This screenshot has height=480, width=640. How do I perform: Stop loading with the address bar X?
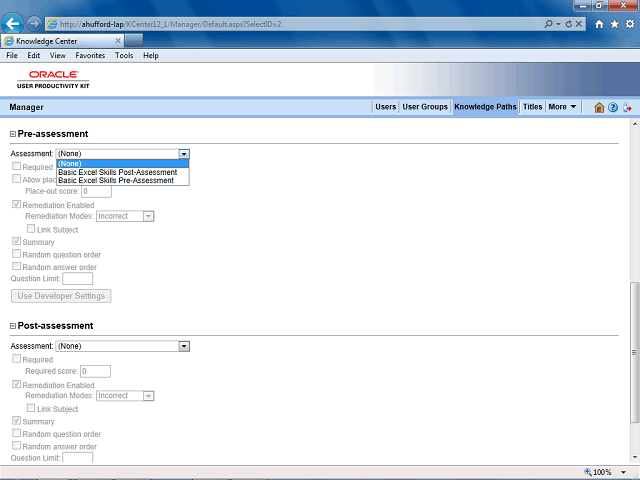(x=579, y=24)
